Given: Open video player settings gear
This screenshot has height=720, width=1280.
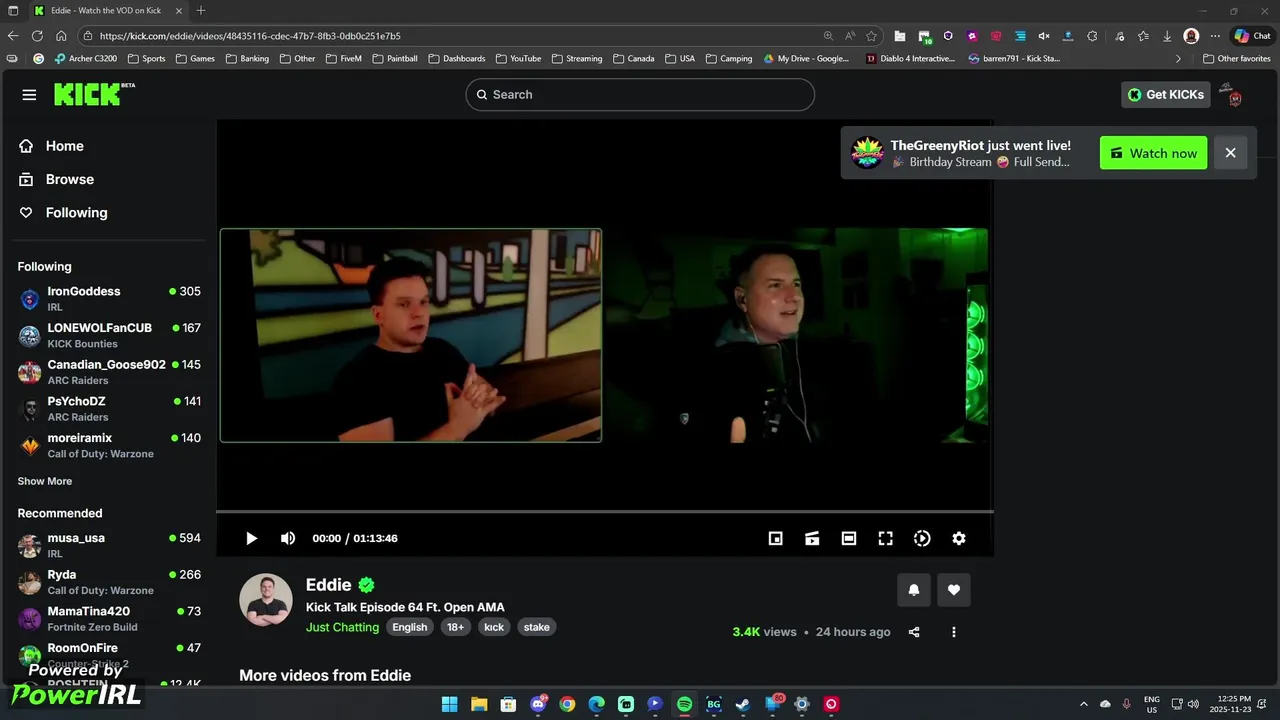Looking at the screenshot, I should click(x=959, y=538).
